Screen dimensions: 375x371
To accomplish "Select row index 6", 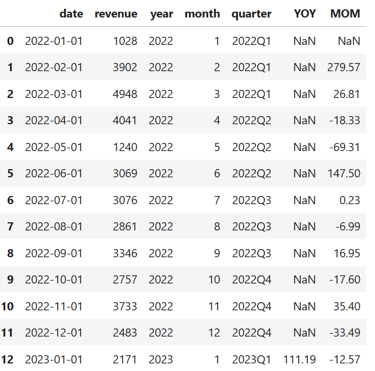I will [x=10, y=200].
